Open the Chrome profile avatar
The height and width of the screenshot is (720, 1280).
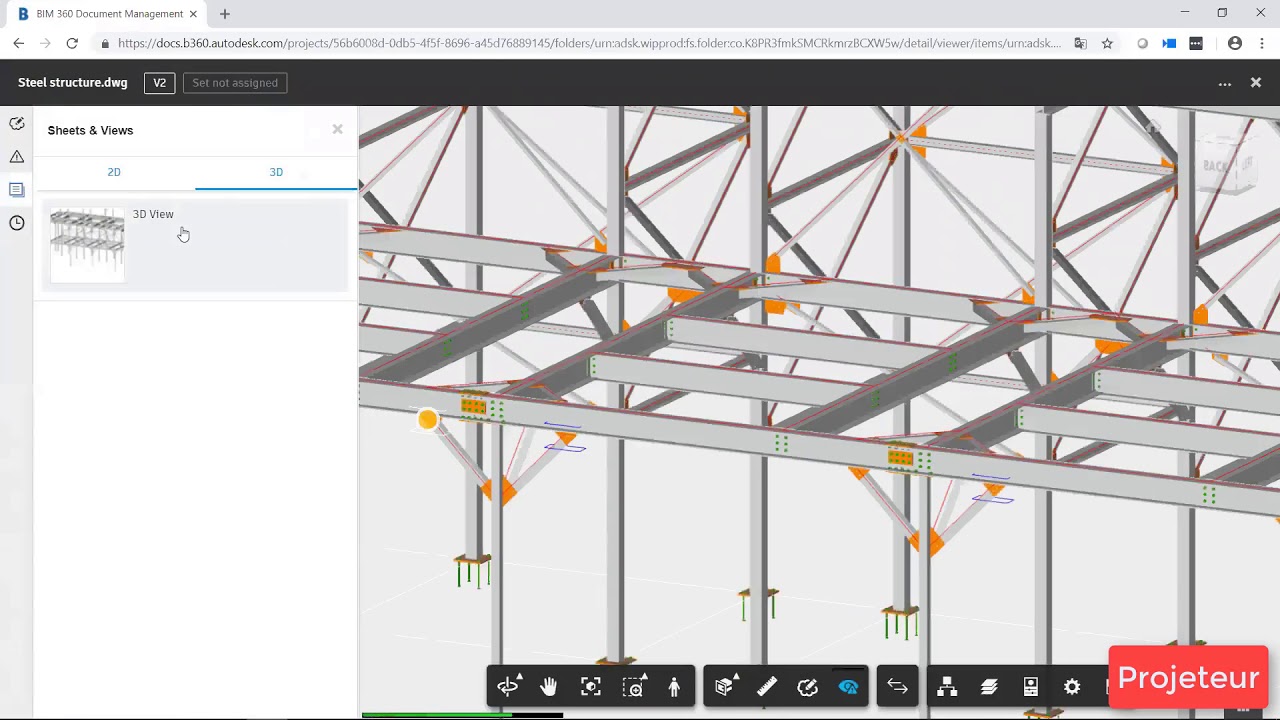click(1235, 43)
